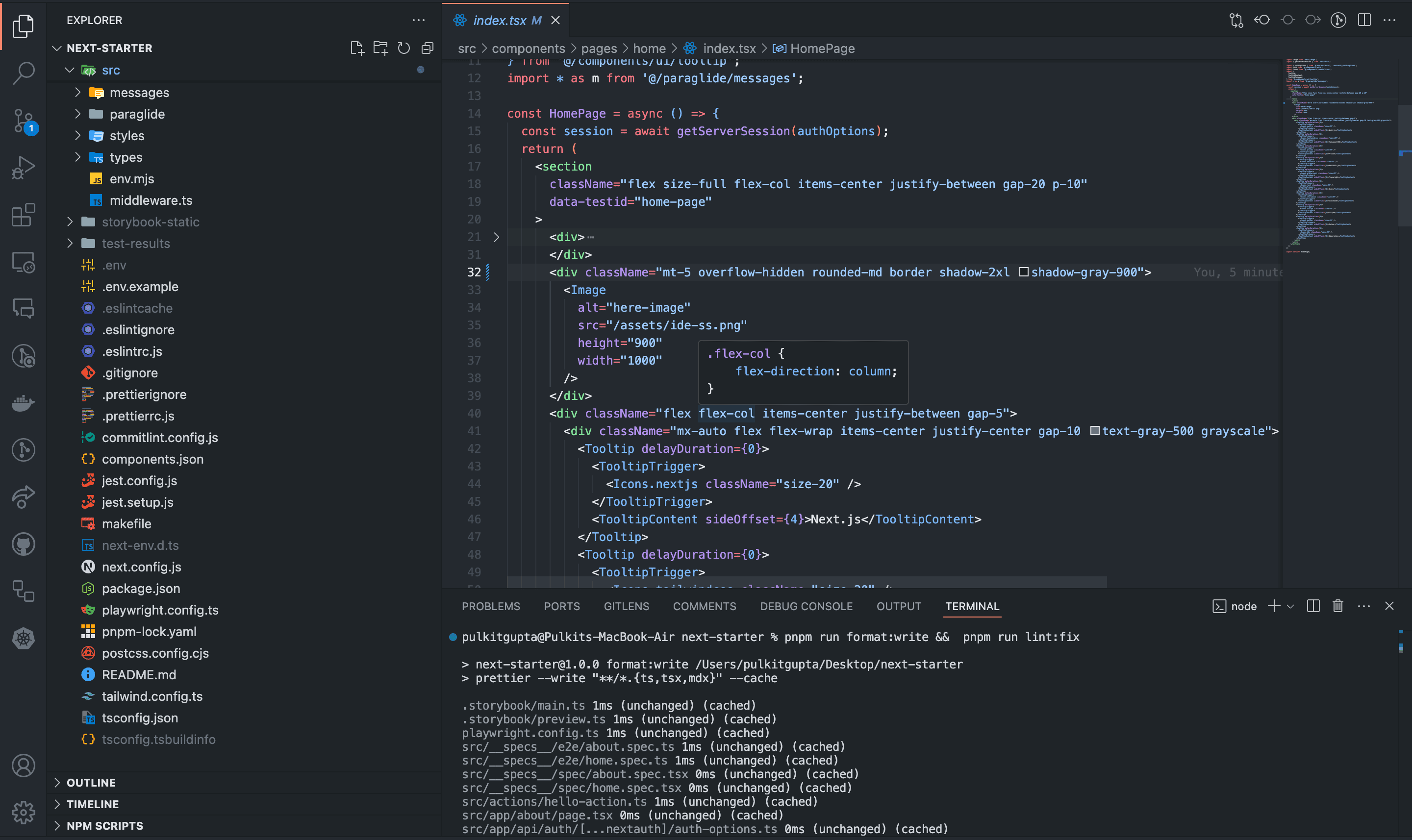The width and height of the screenshot is (1412, 840).
Task: Split the terminal panel
Action: tap(1313, 606)
